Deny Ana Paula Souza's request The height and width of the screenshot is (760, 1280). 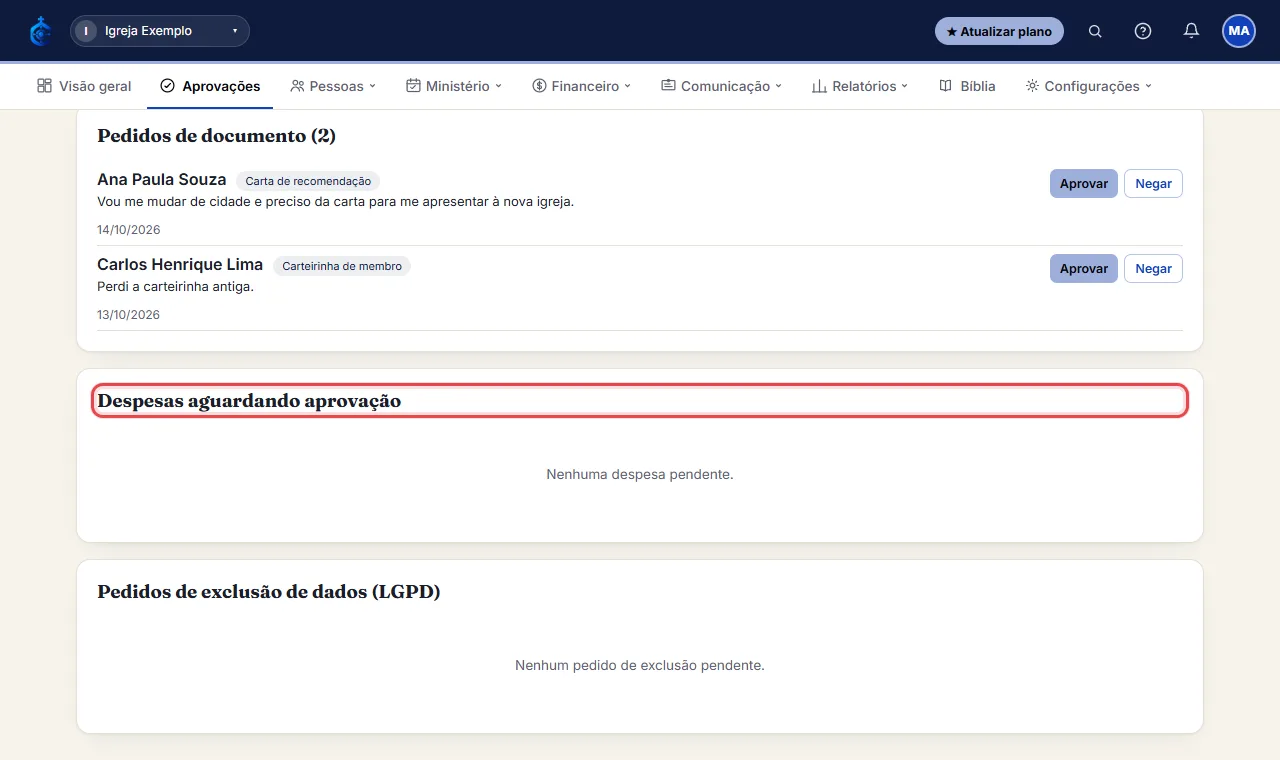[x=1153, y=184]
